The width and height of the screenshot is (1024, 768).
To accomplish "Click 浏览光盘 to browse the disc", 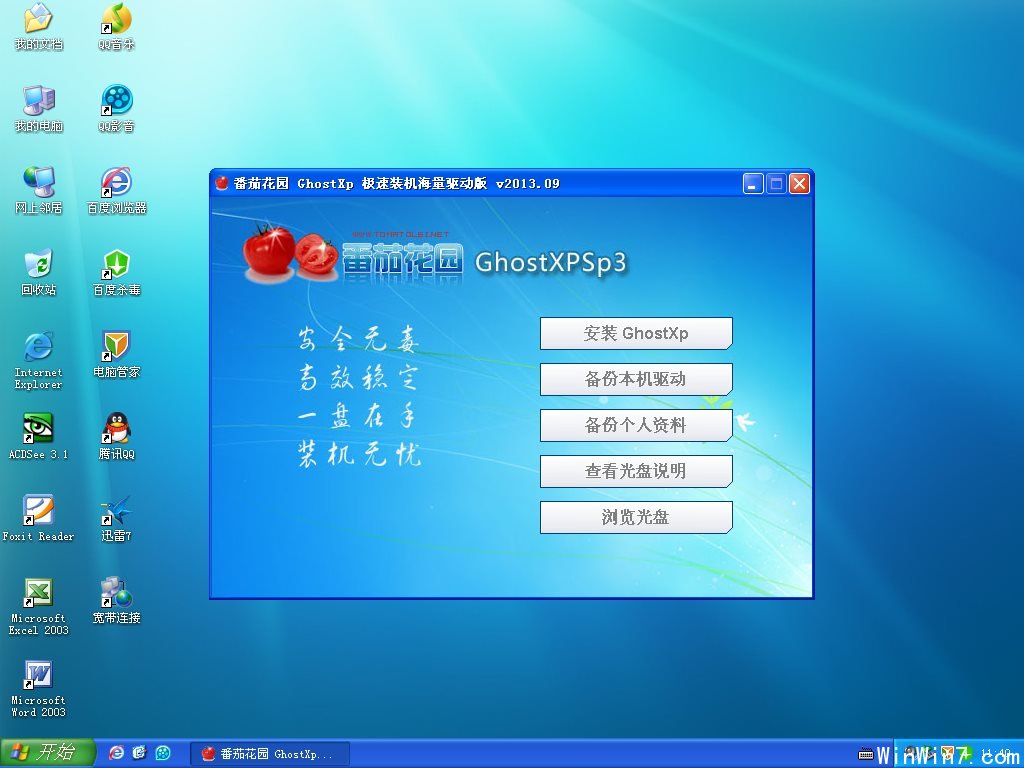I will pyautogui.click(x=635, y=517).
